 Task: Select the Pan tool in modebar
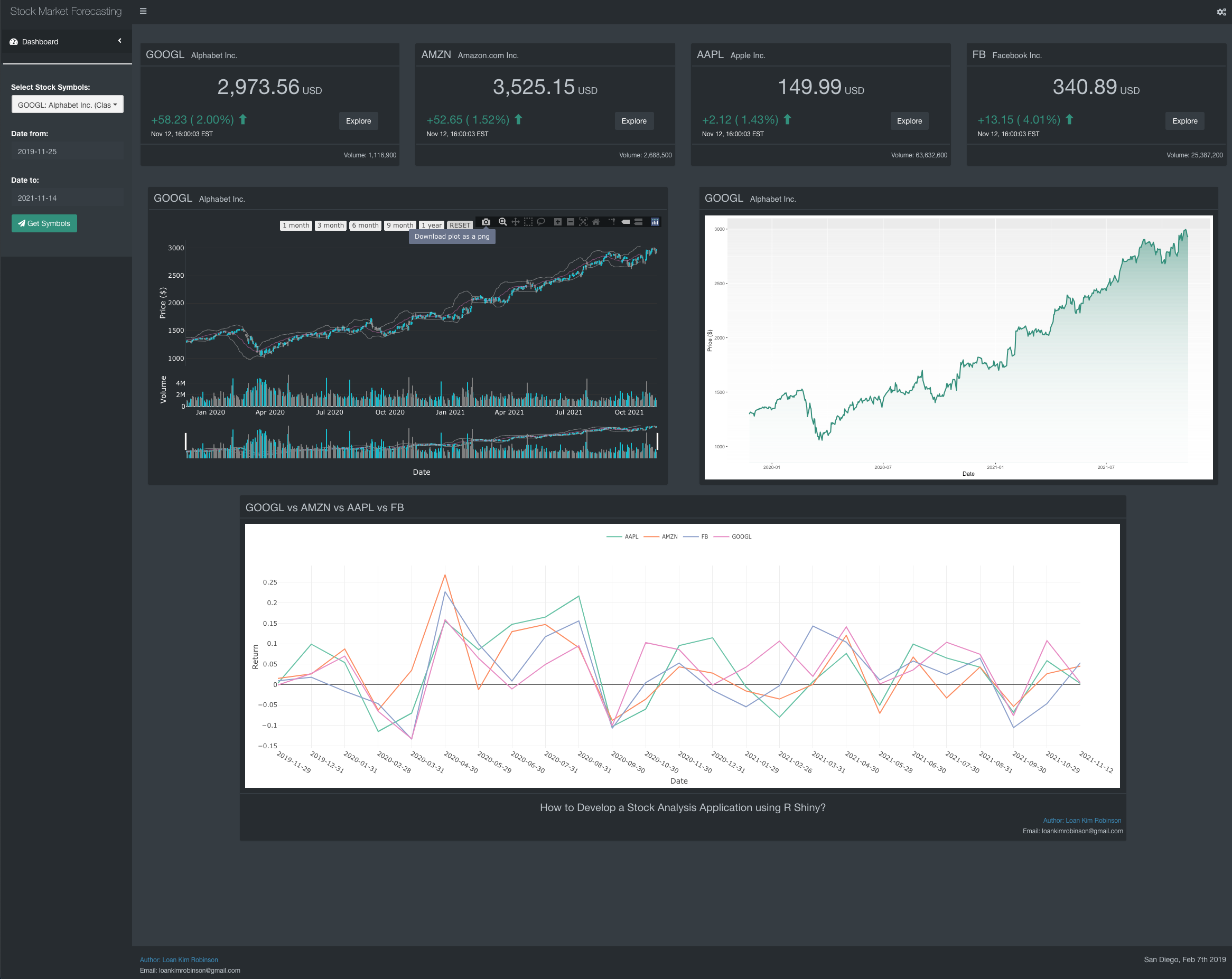(516, 222)
